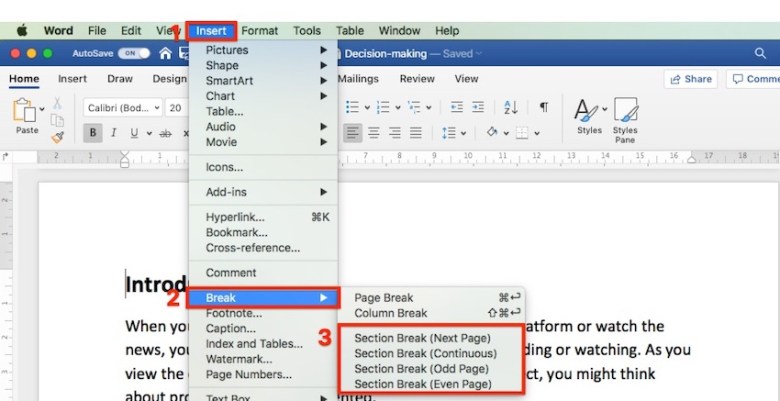Click the search magnifier in title bar

click(760, 53)
